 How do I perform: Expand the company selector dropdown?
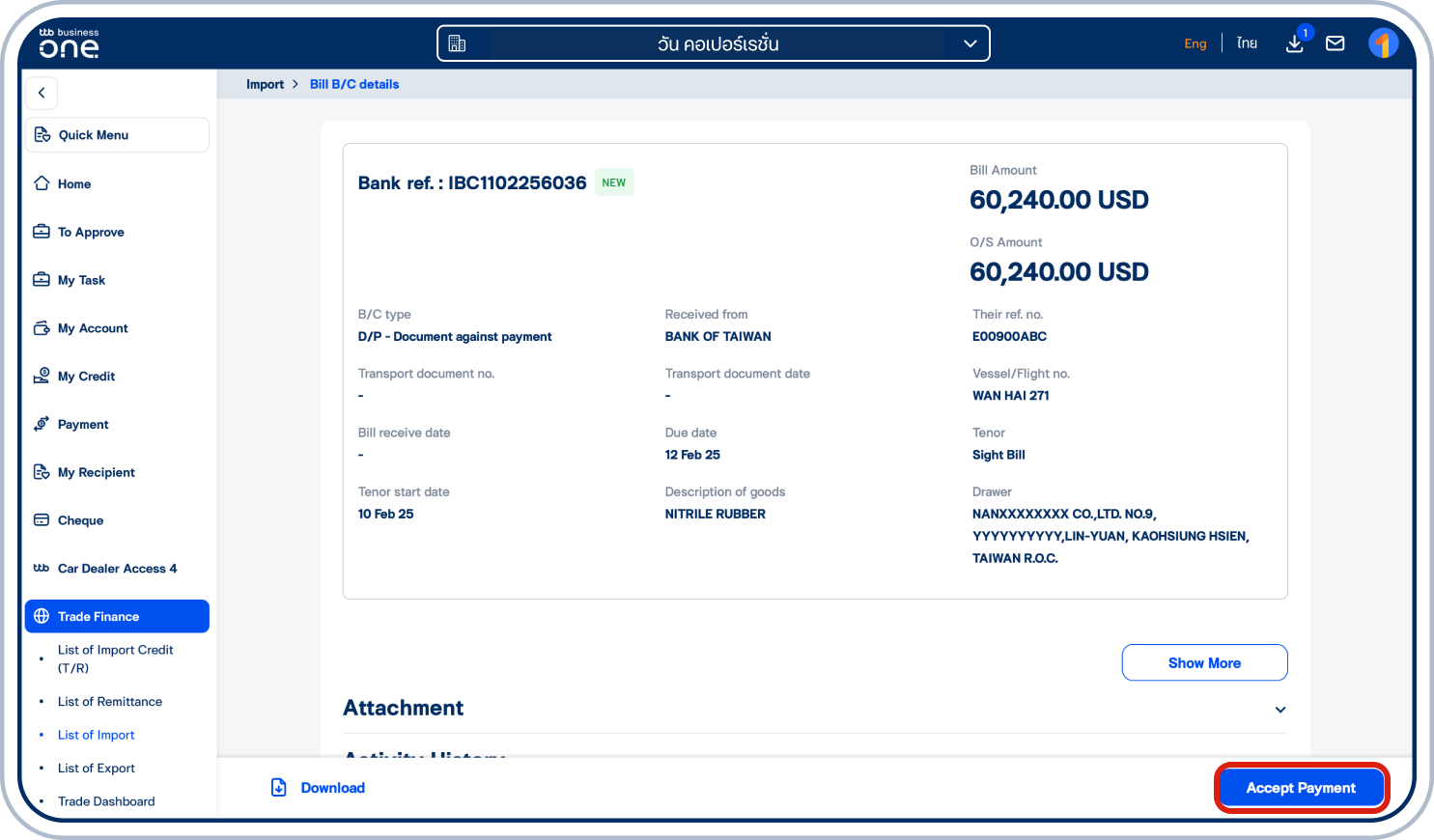pyautogui.click(x=970, y=42)
